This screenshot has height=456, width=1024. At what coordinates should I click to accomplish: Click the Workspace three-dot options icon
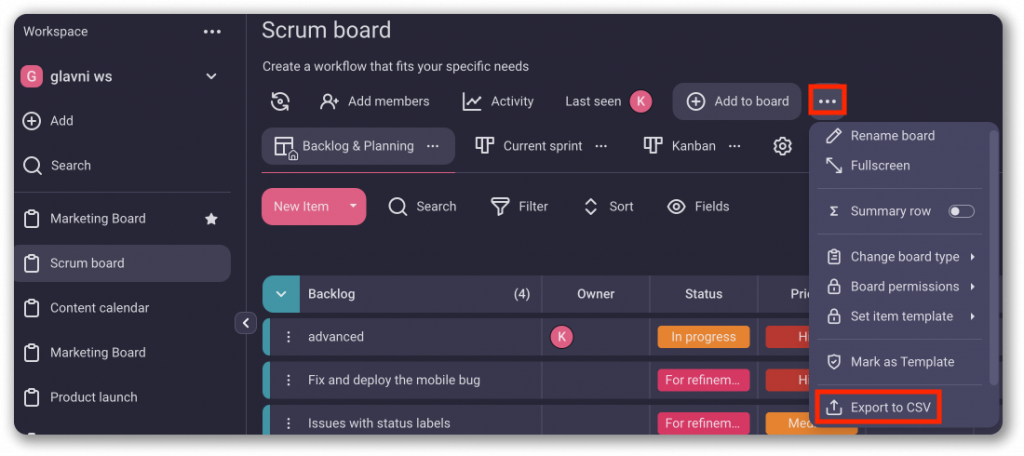[x=212, y=32]
